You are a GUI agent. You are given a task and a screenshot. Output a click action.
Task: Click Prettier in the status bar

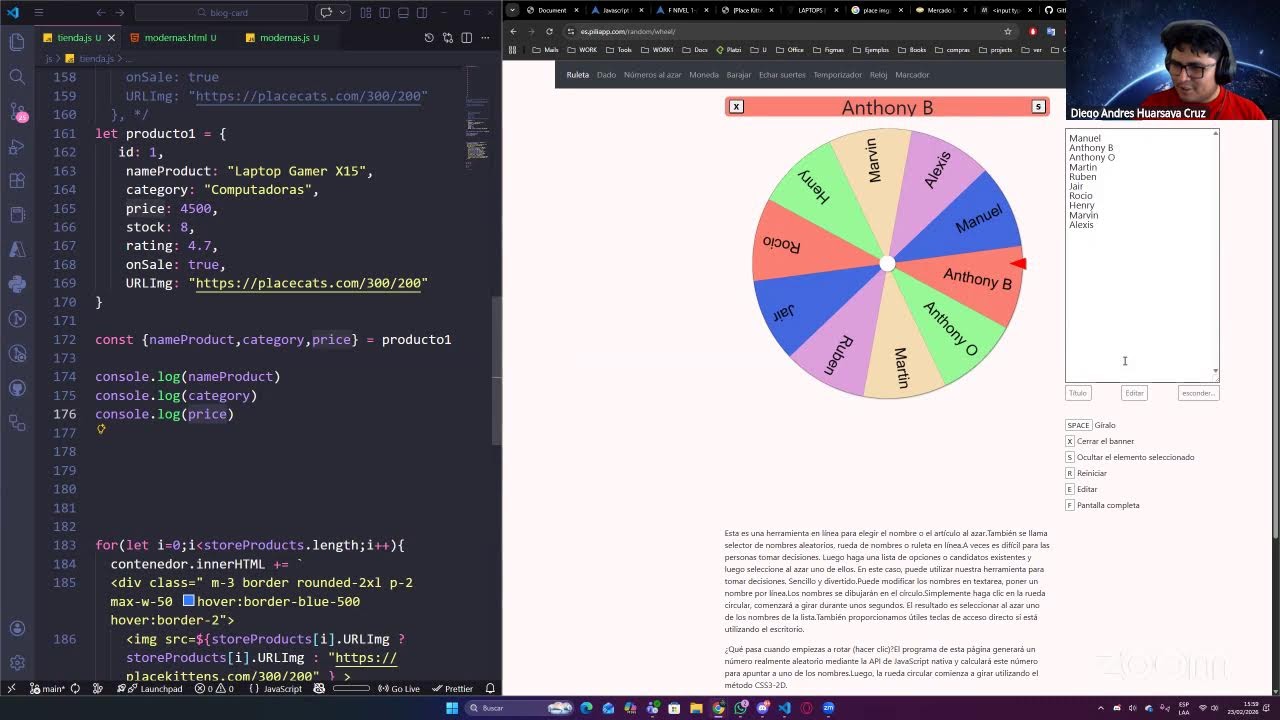(453, 689)
